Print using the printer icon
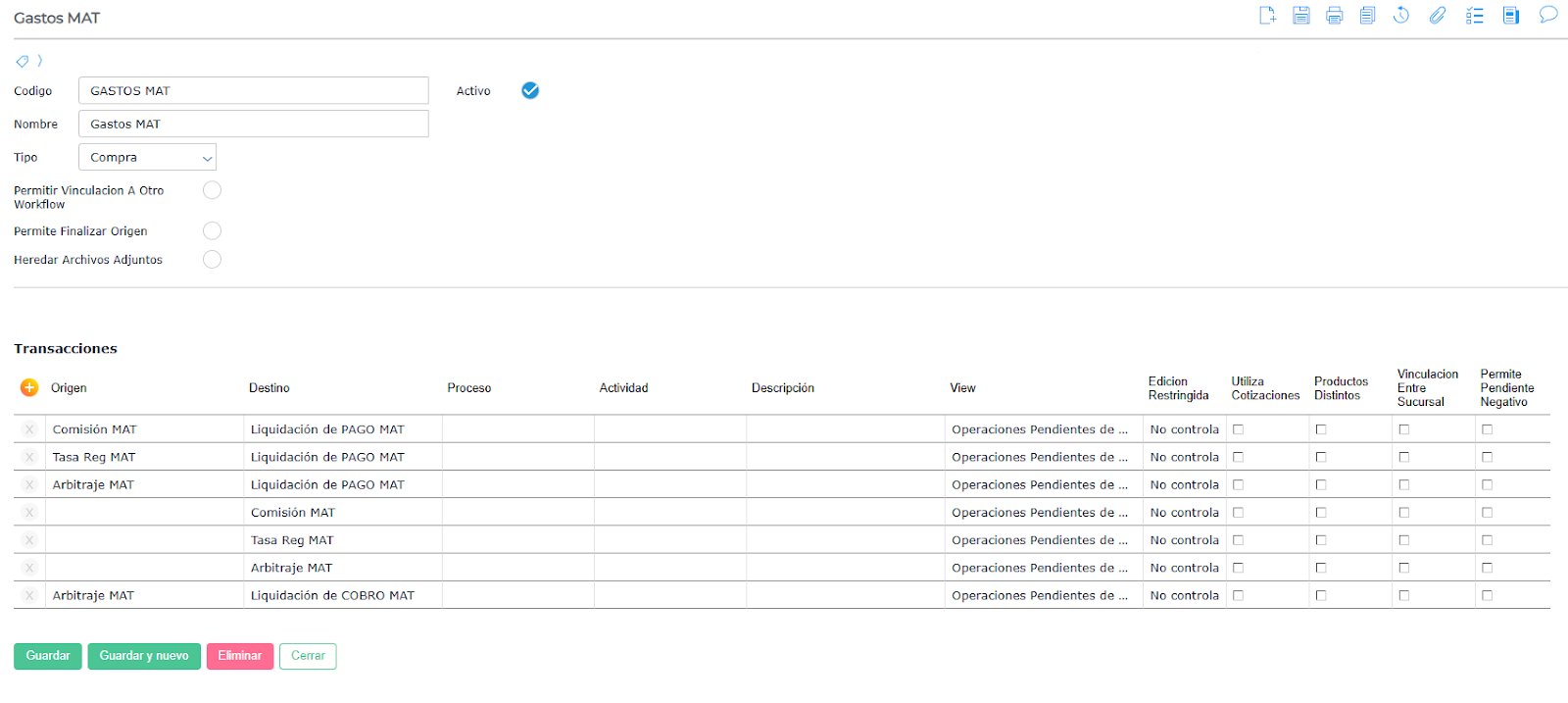The image size is (1568, 703). click(x=1334, y=15)
